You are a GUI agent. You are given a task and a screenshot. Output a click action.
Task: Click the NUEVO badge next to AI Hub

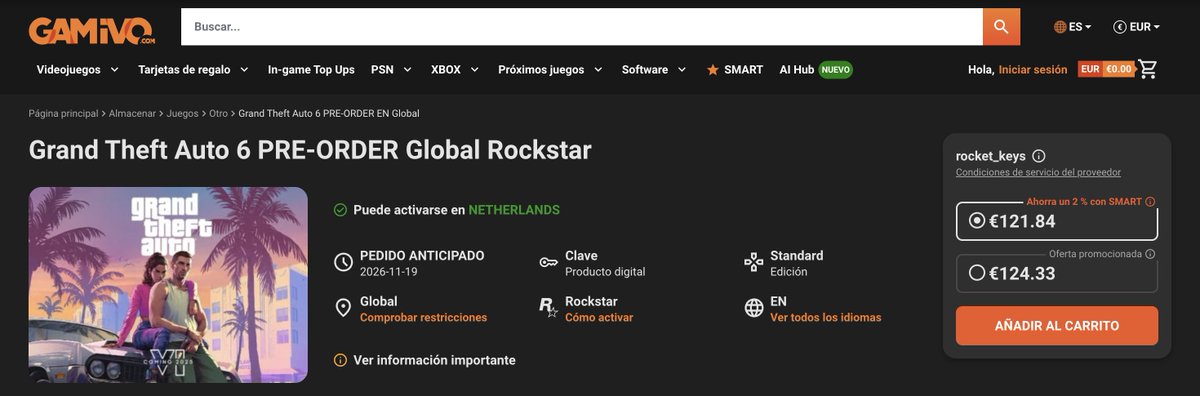click(836, 70)
